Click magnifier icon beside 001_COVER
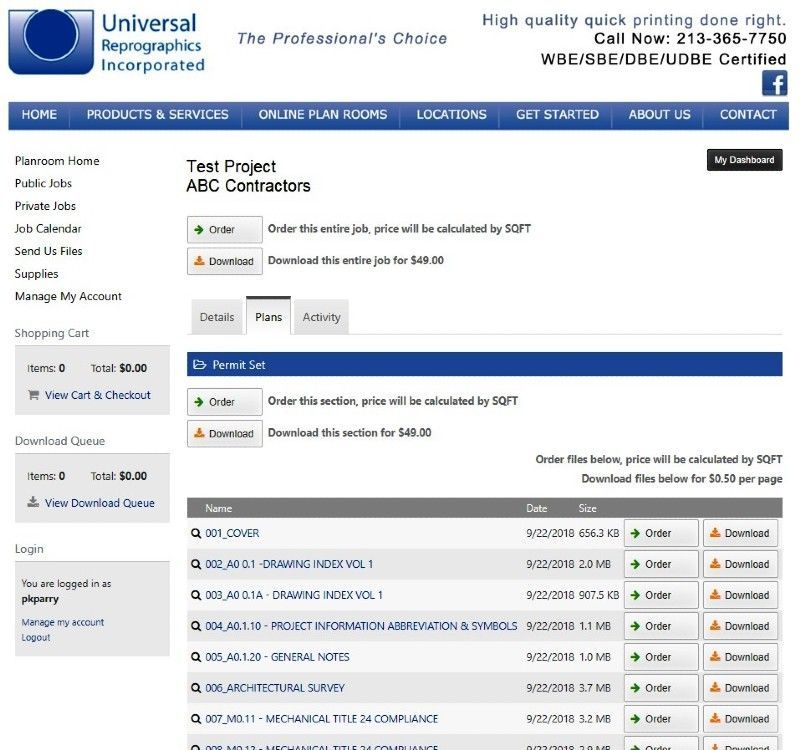Screen dimensions: 800x750 click(196, 534)
